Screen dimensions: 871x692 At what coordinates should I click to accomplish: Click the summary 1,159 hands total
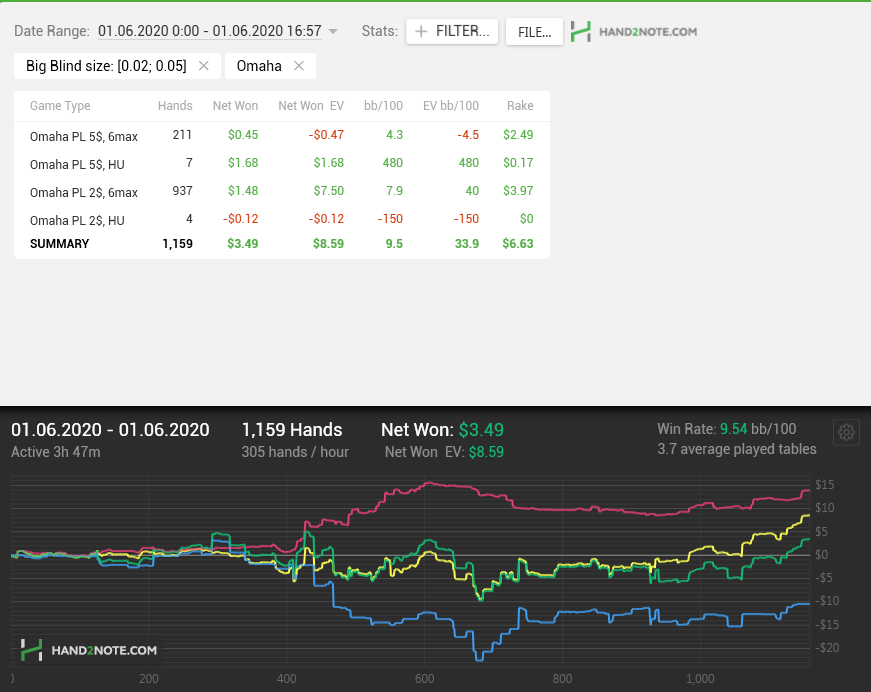[x=178, y=244]
